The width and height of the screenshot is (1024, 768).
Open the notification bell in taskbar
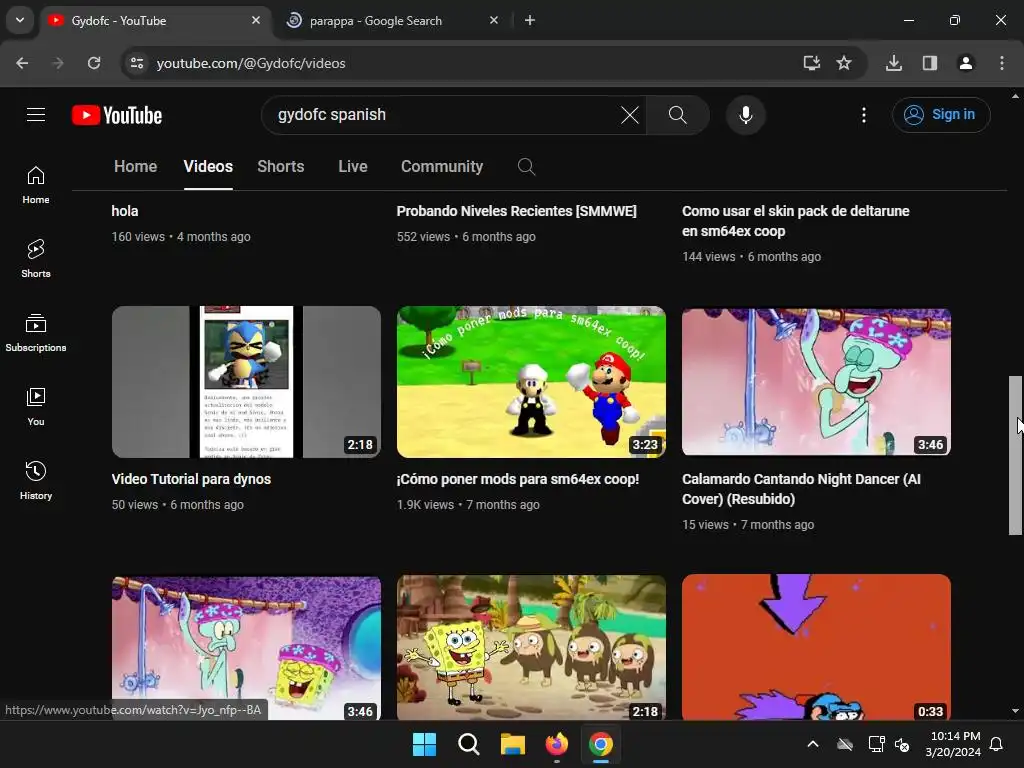[997, 744]
